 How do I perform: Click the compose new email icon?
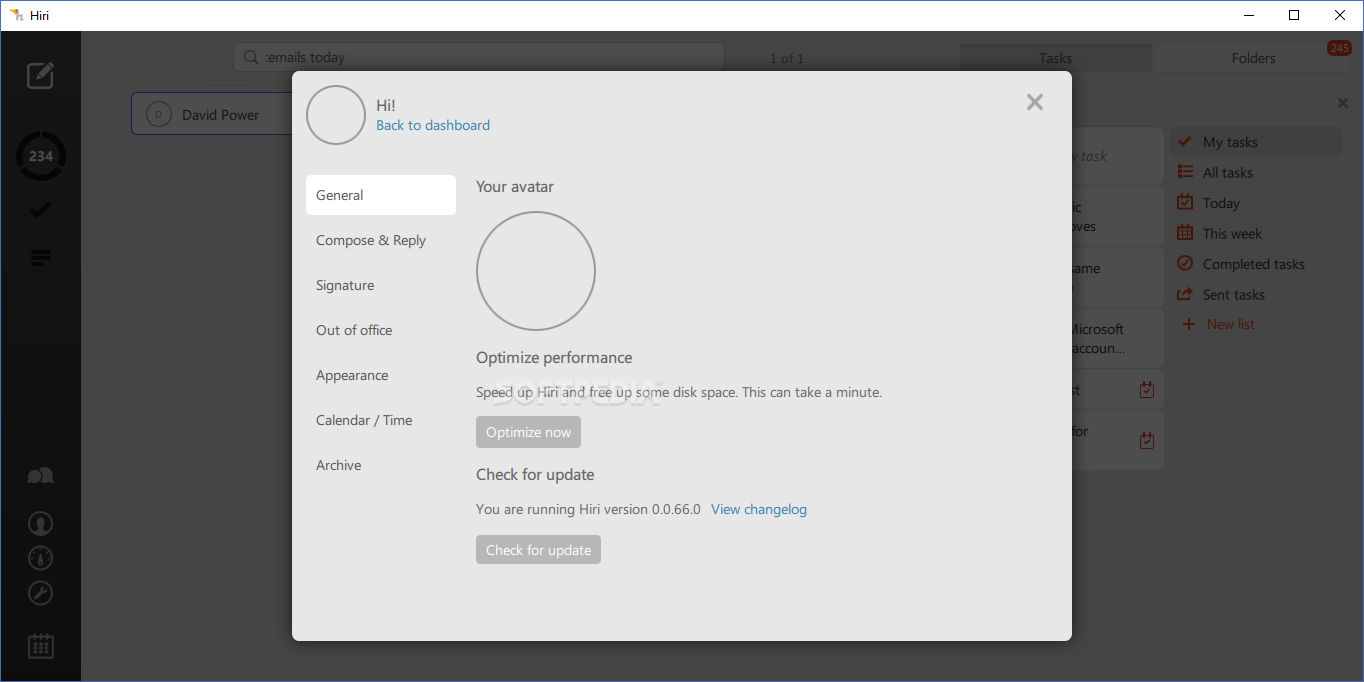pyautogui.click(x=40, y=75)
